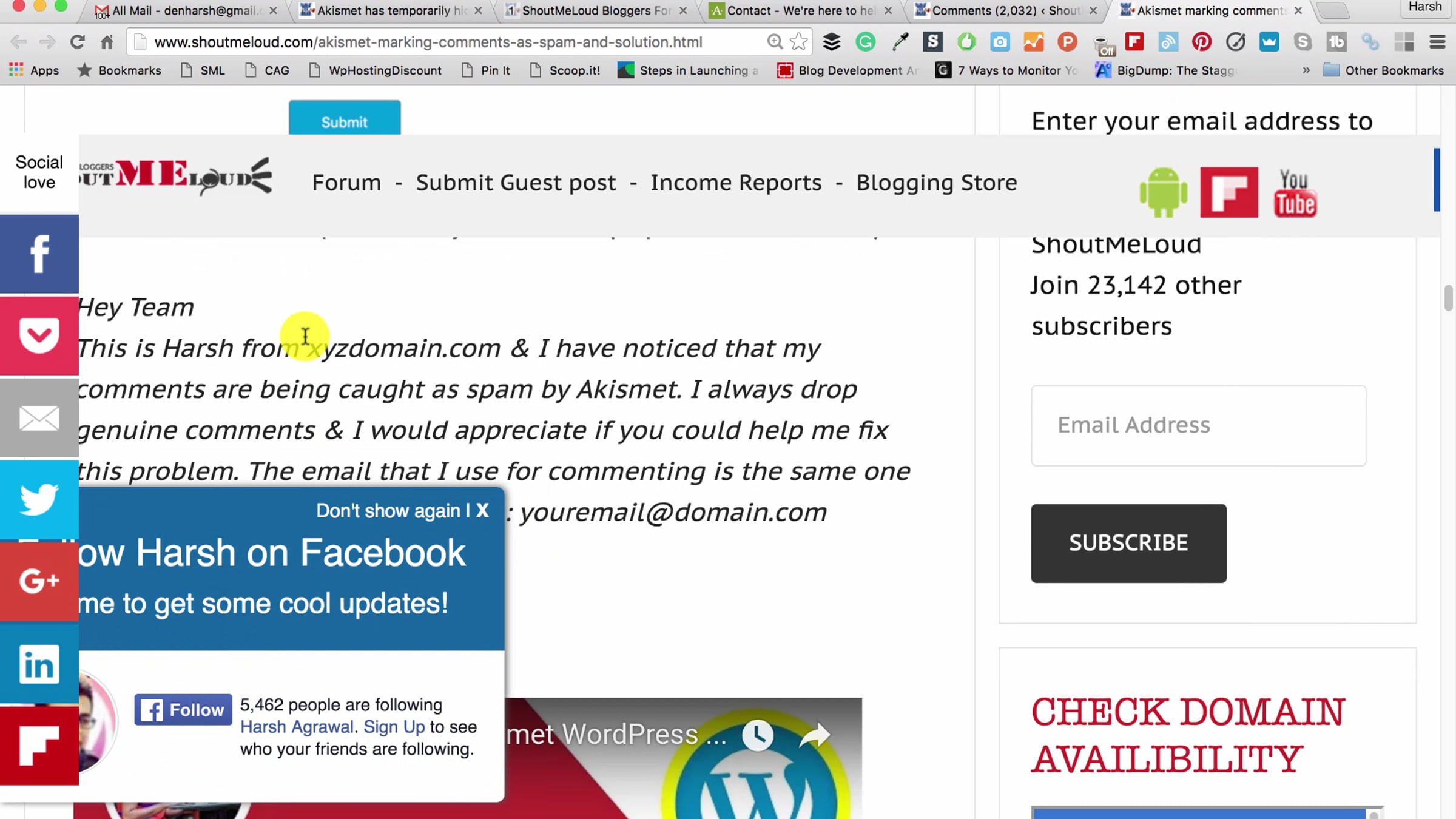
Task: Show hidden bookmarks with the chevron
Action: tap(1306, 70)
